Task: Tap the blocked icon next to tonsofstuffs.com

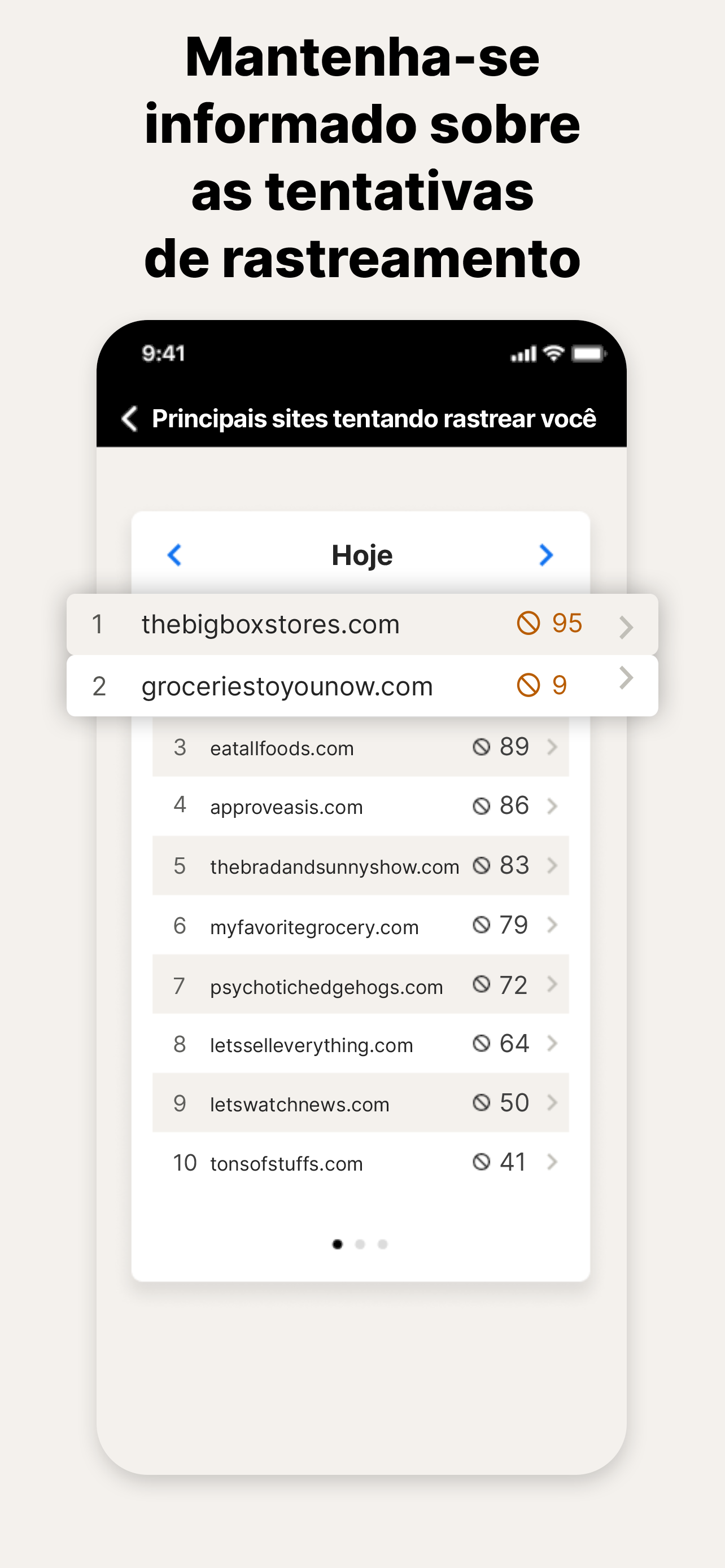Action: (x=482, y=1162)
